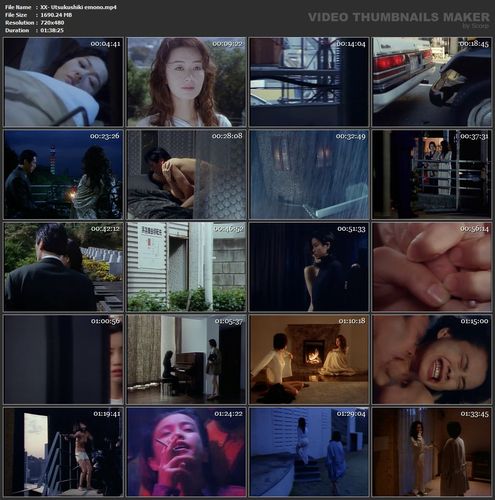Select the fireplace scene at 01:10:18
This screenshot has height=500, width=495.
tap(309, 359)
